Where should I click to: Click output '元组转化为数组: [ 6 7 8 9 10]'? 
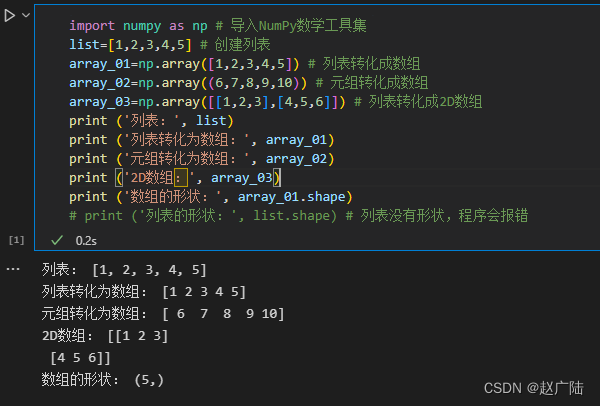point(163,314)
